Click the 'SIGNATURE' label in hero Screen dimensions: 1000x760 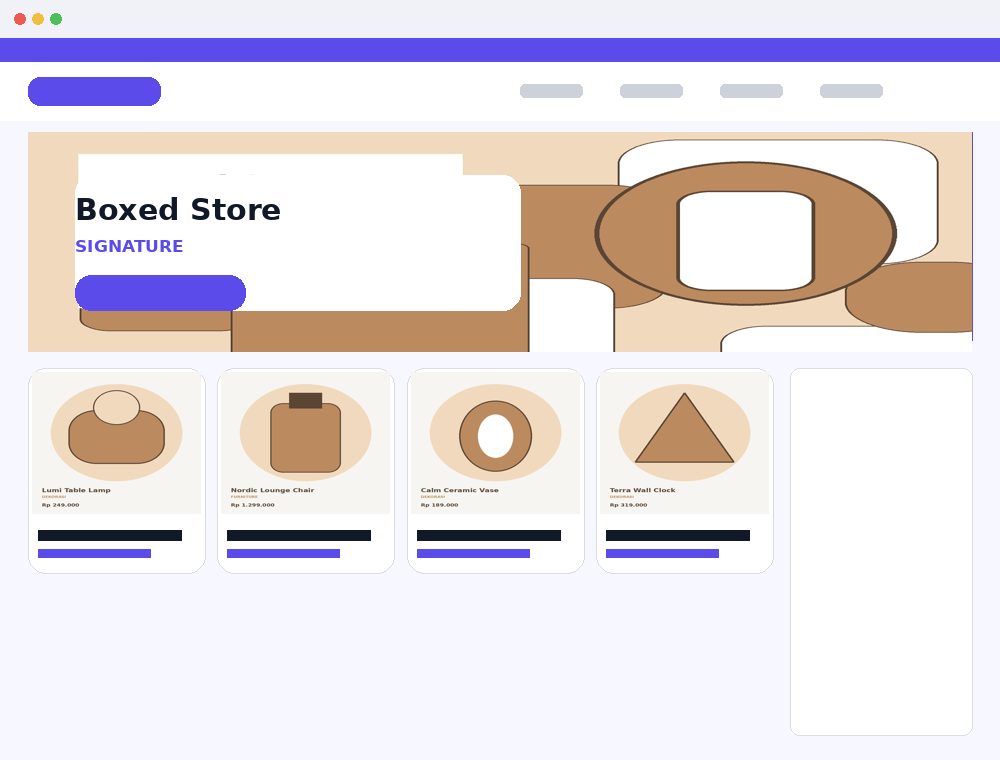point(129,246)
